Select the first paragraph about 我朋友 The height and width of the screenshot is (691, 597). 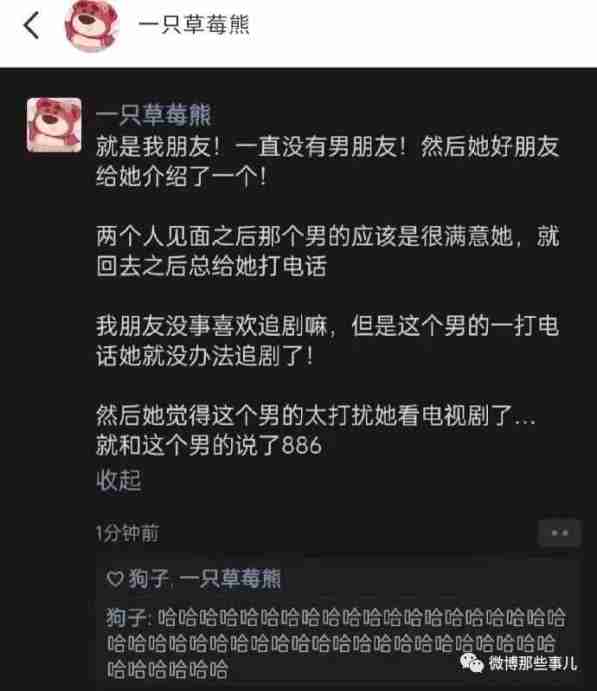[328, 162]
